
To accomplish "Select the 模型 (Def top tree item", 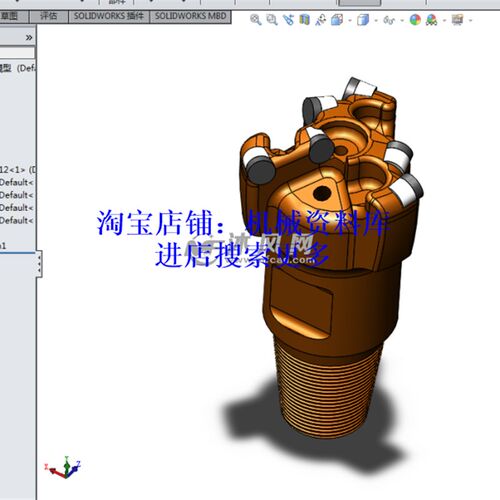I will pos(18,68).
